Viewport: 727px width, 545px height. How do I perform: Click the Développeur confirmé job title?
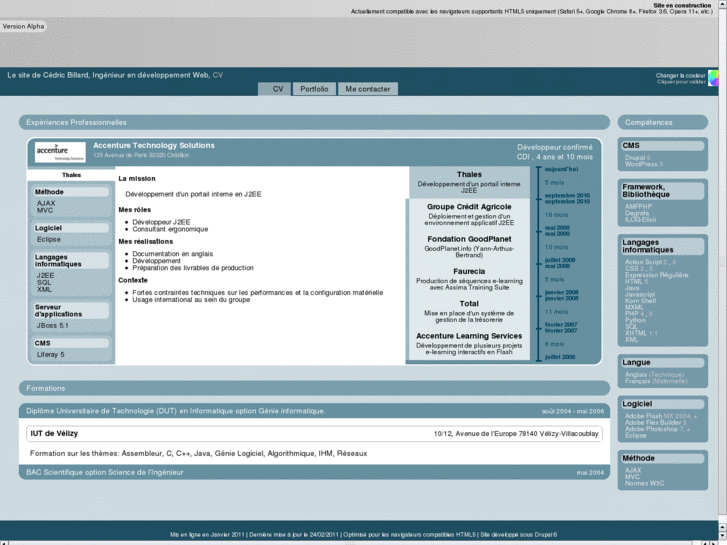(x=555, y=147)
